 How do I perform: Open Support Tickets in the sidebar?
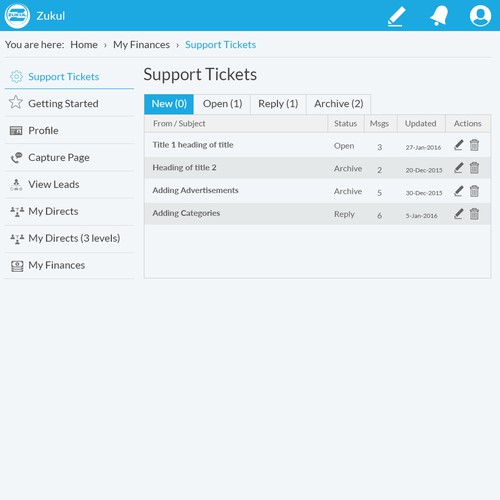[69, 77]
